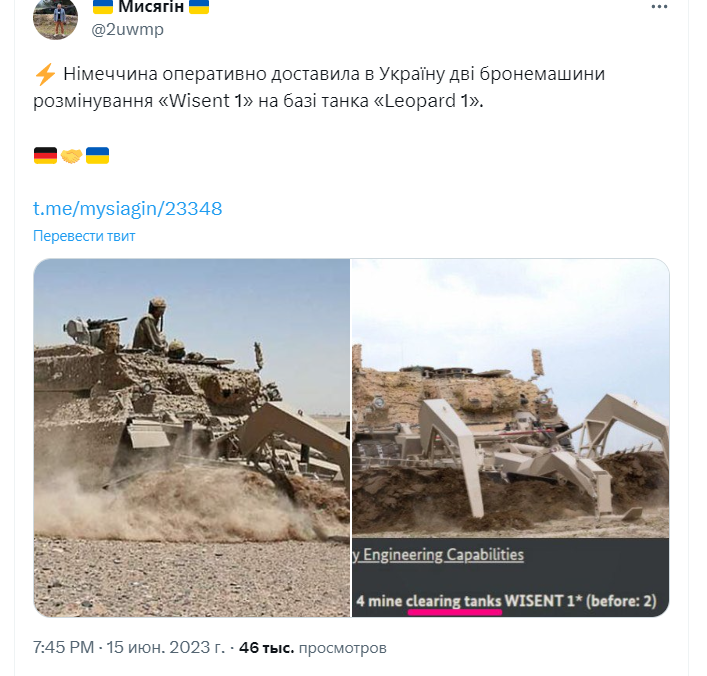
Task: Follow the t.me/mysiagin/23348 link
Action: click(x=128, y=209)
